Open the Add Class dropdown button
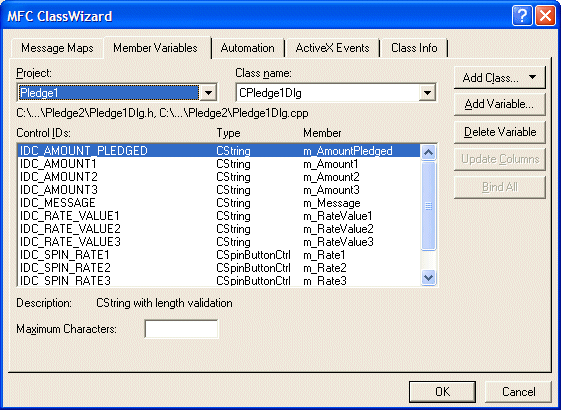Screen dimensions: 561x410 pos(499,77)
